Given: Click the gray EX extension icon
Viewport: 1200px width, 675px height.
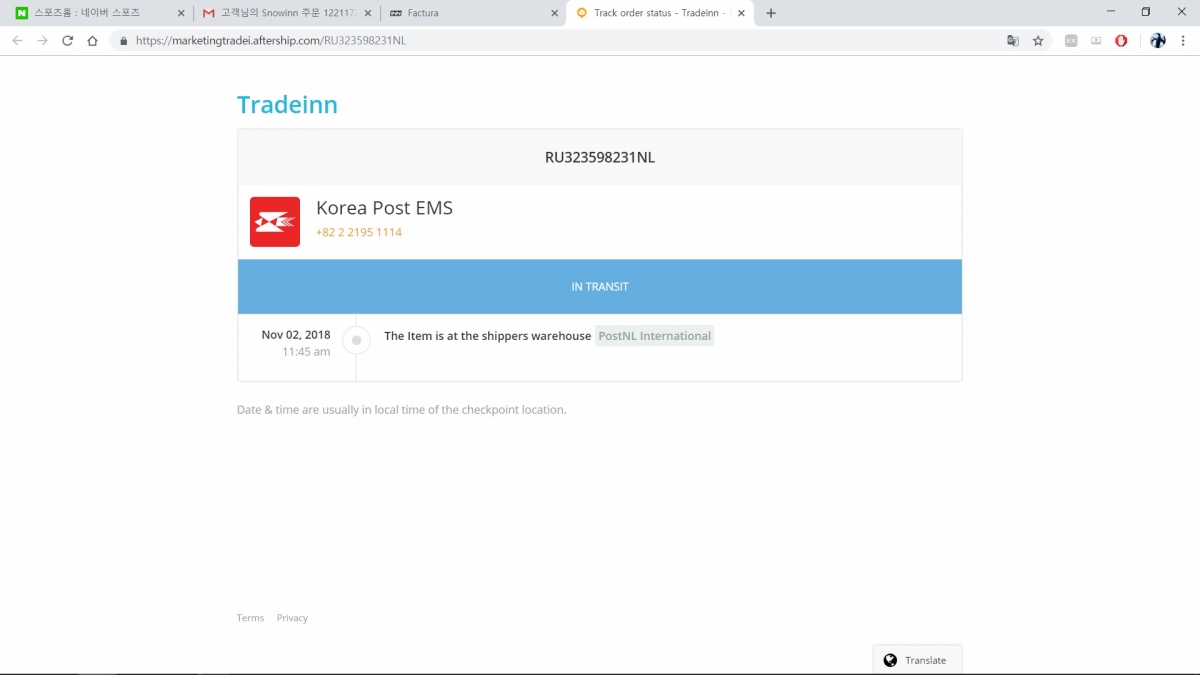Looking at the screenshot, I should tap(1071, 41).
